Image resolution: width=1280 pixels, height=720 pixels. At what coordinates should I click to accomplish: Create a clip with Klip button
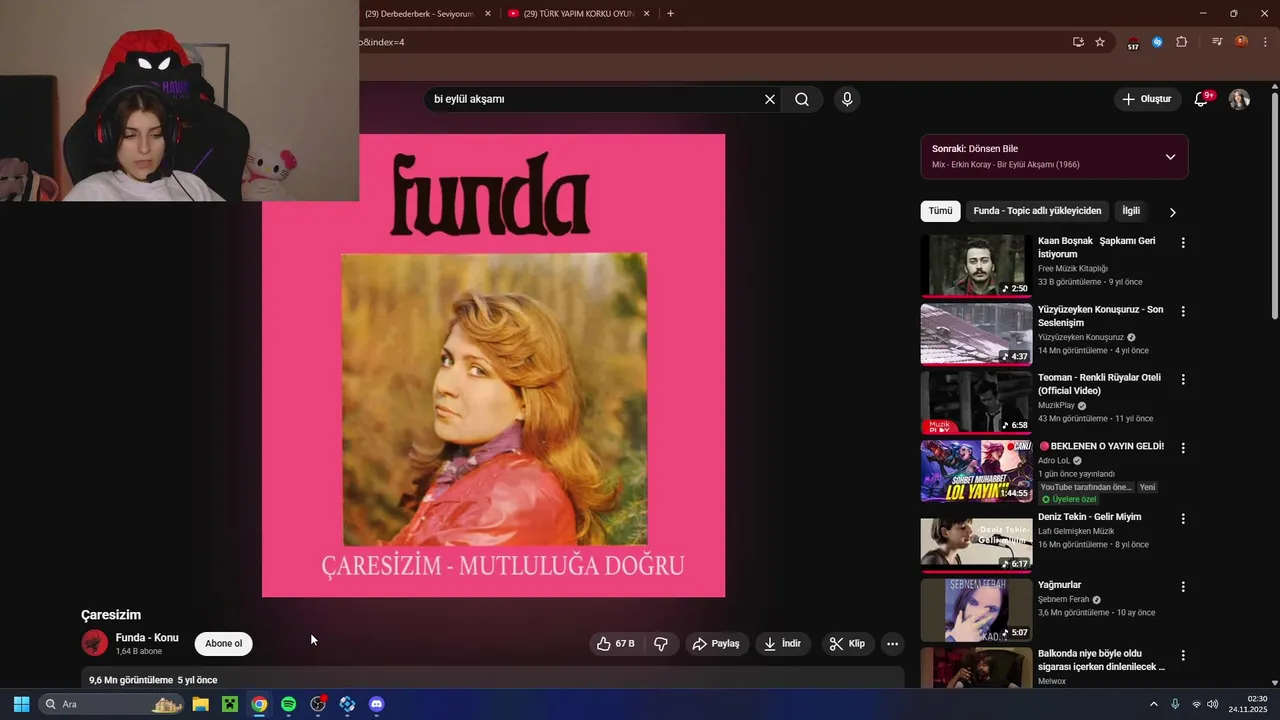point(847,644)
